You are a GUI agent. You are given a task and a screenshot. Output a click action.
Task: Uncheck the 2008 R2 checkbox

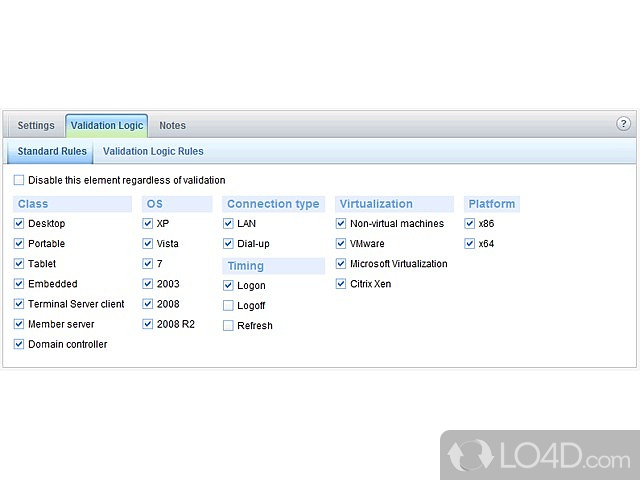[x=148, y=324]
